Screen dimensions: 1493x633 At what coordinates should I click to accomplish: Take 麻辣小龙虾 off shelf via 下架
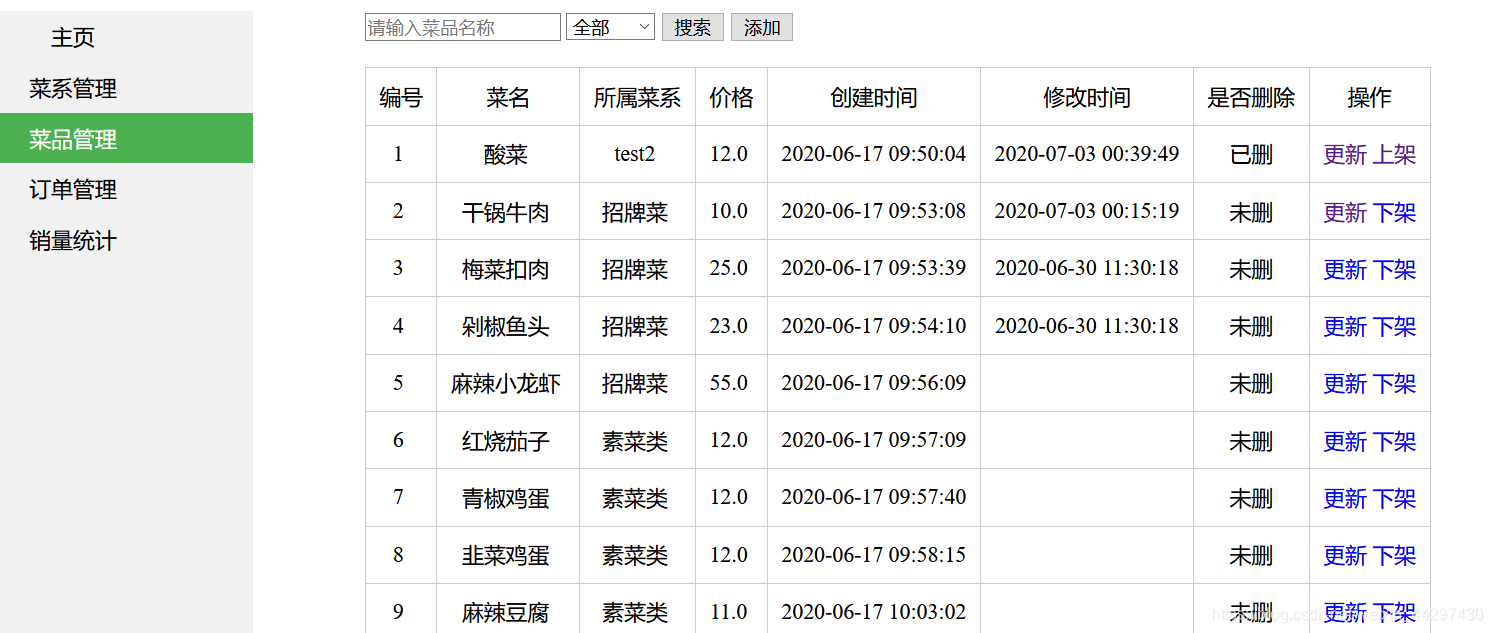(x=1393, y=383)
